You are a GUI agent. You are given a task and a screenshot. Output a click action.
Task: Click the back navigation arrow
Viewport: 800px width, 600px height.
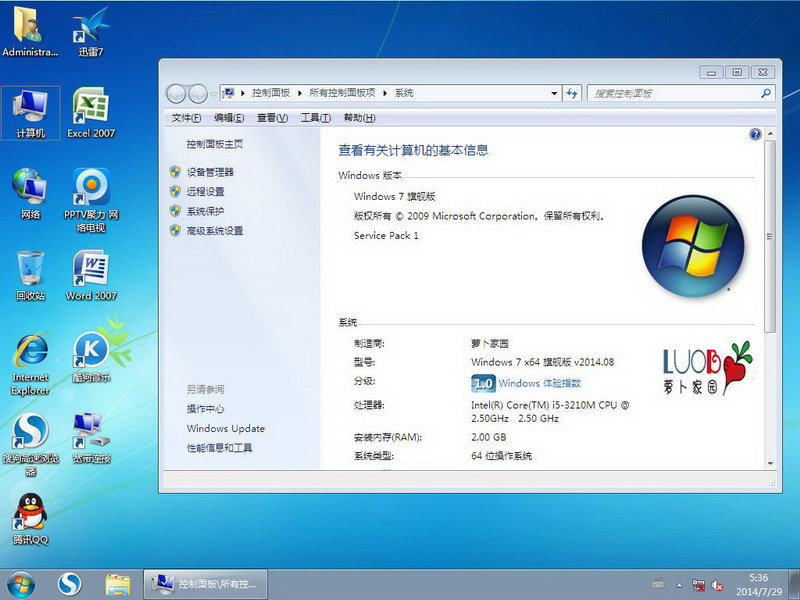click(x=176, y=94)
